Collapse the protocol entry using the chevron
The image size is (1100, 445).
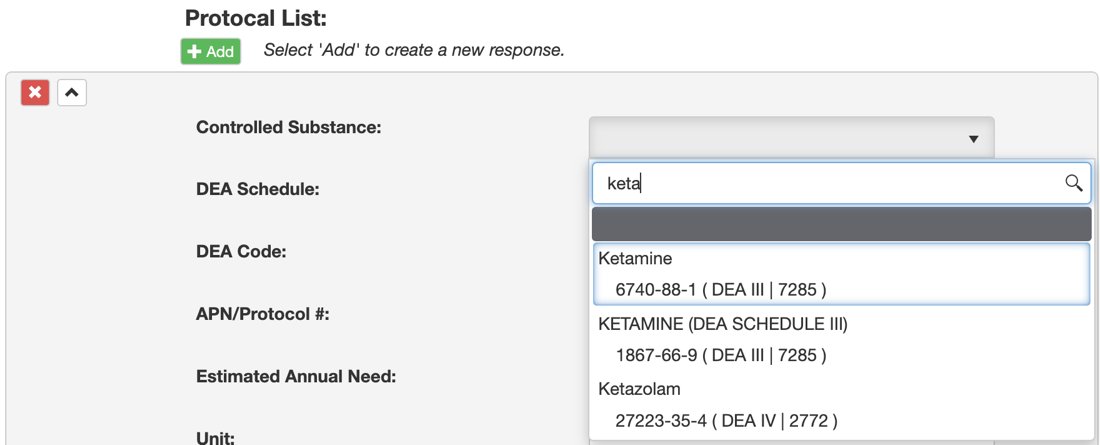coord(72,93)
